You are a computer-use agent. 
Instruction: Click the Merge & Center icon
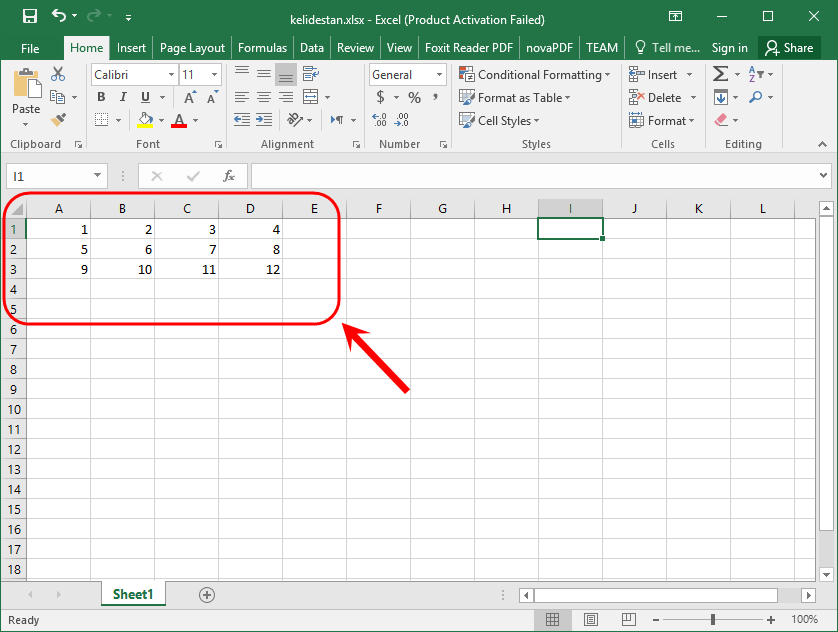311,97
